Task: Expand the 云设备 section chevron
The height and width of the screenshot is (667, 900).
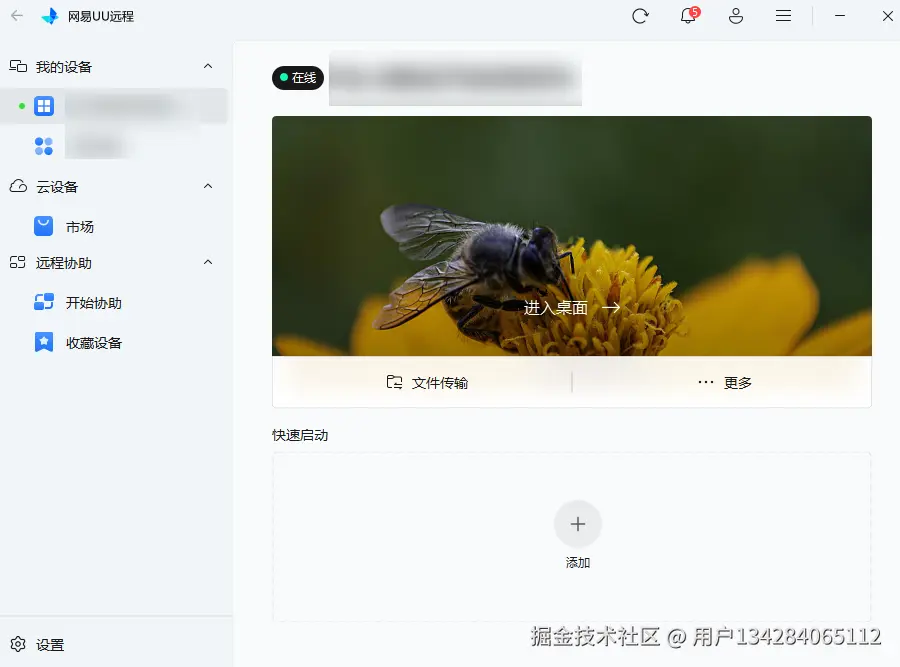Action: [x=208, y=186]
